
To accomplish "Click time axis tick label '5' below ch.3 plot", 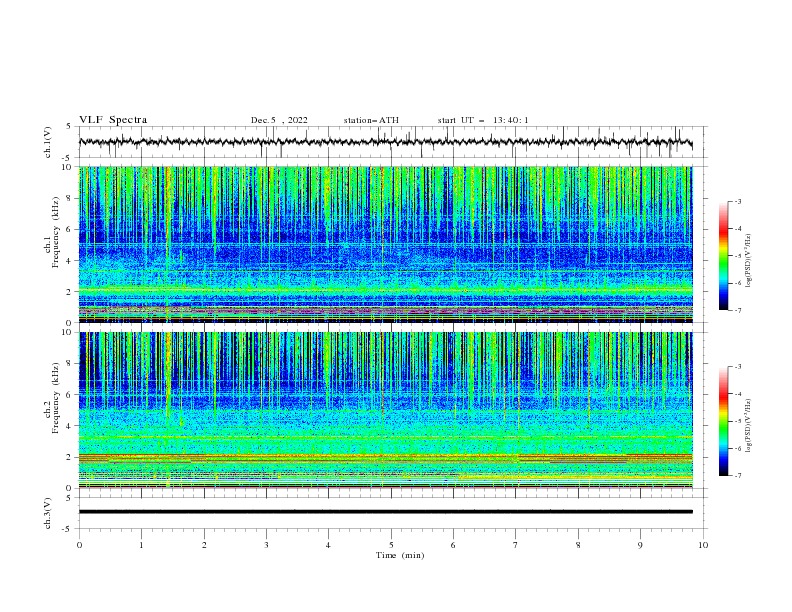I will pyautogui.click(x=391, y=545).
